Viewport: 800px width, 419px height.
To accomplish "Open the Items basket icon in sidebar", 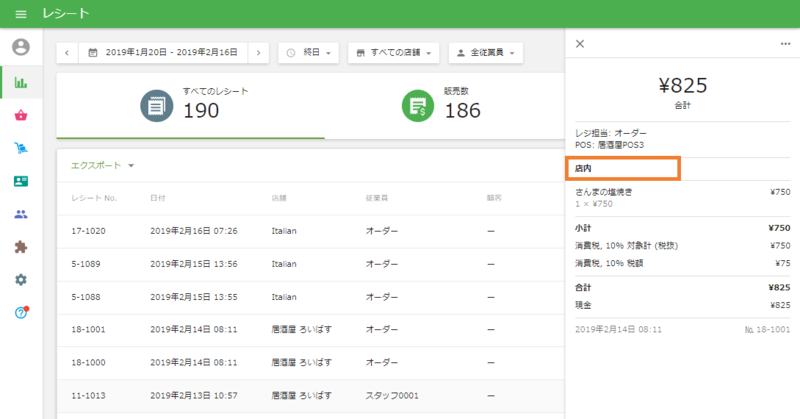I will click(x=21, y=115).
